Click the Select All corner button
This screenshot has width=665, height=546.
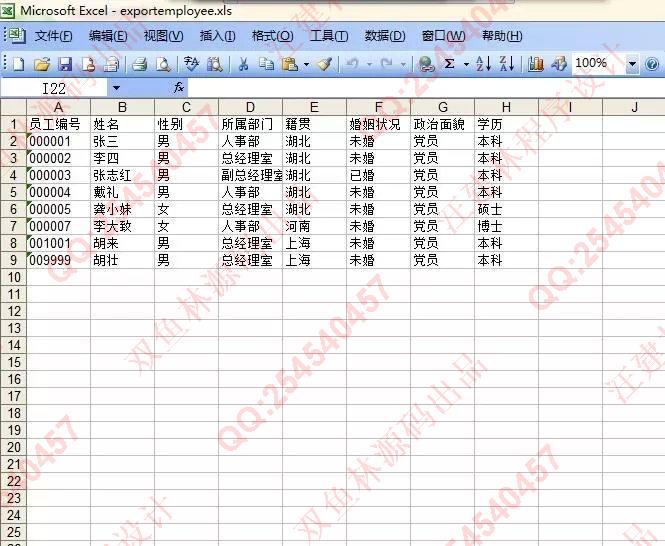[14, 107]
